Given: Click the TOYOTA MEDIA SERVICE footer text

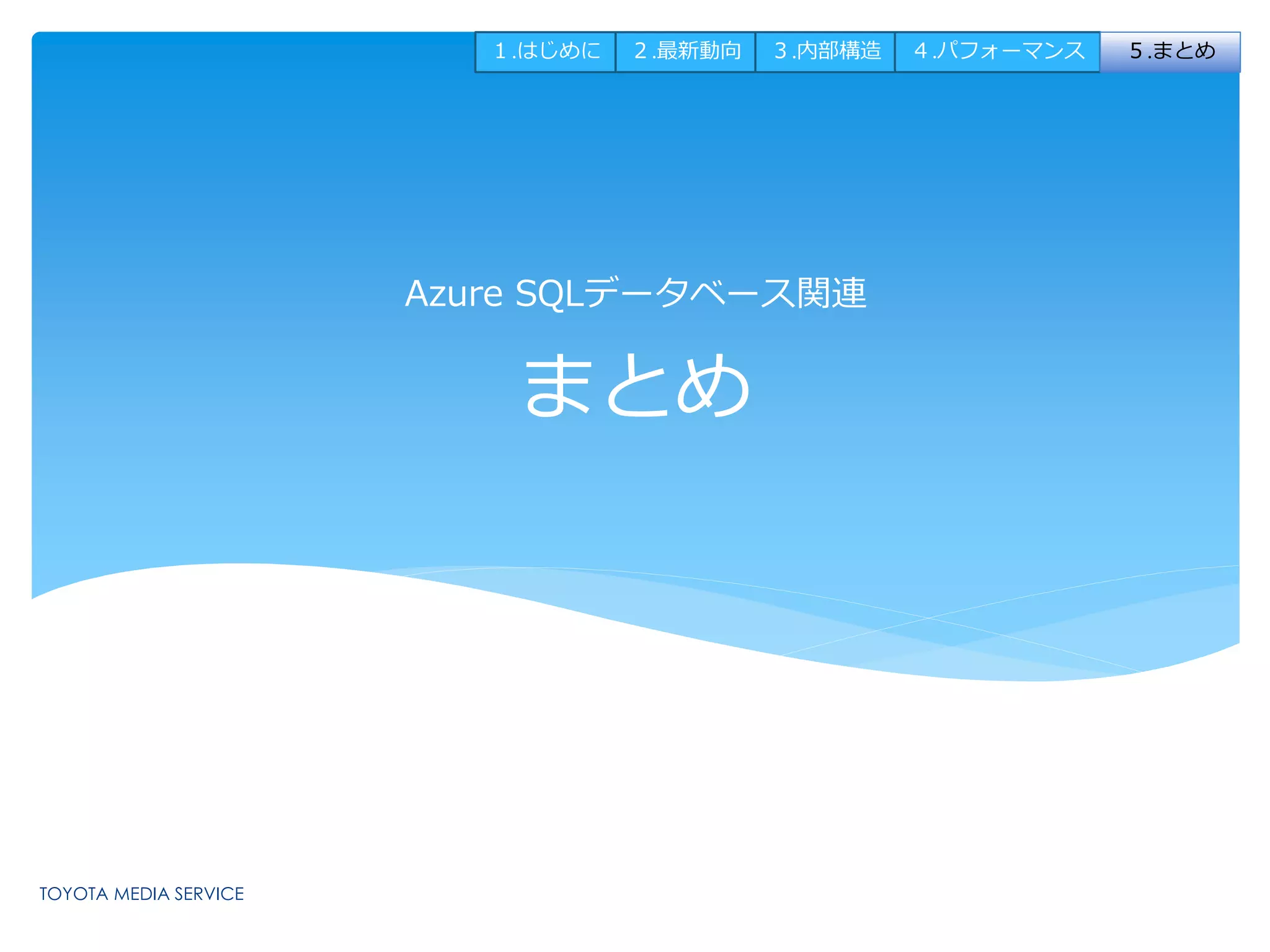Looking at the screenshot, I should point(141,894).
